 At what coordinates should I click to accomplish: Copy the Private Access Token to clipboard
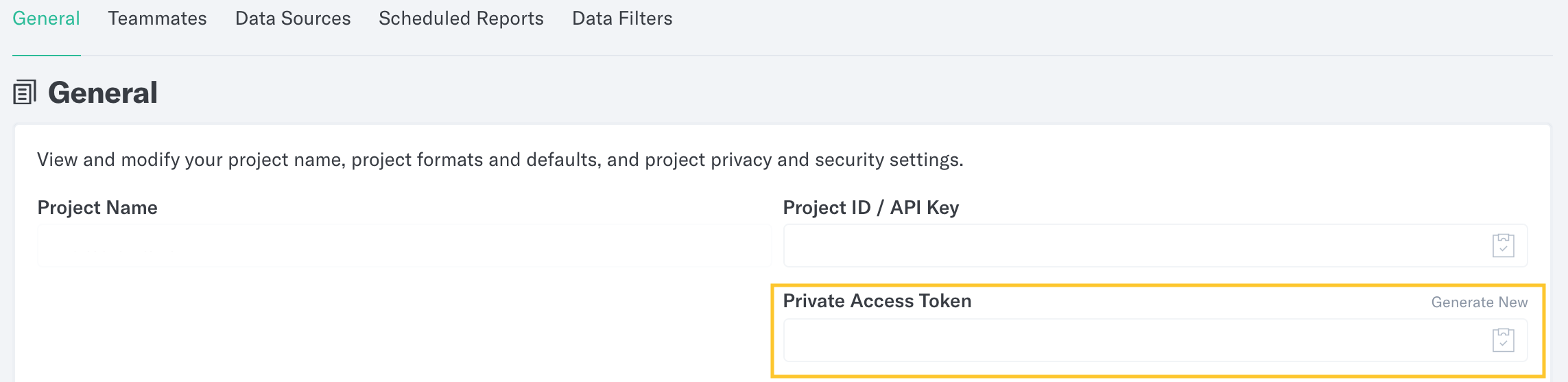click(x=1503, y=340)
